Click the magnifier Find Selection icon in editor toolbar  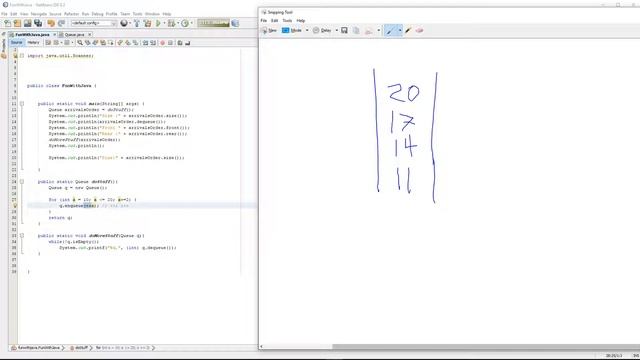click(80, 42)
